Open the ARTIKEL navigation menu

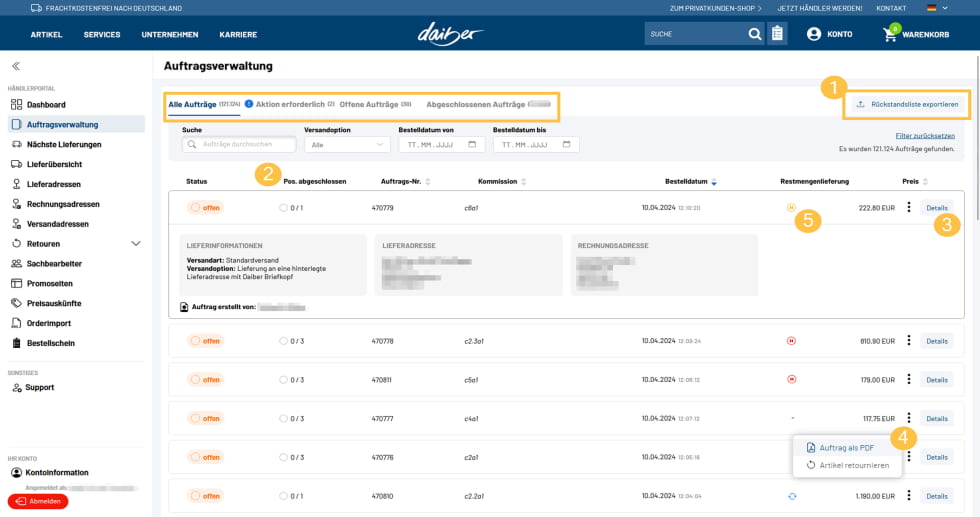[46, 34]
